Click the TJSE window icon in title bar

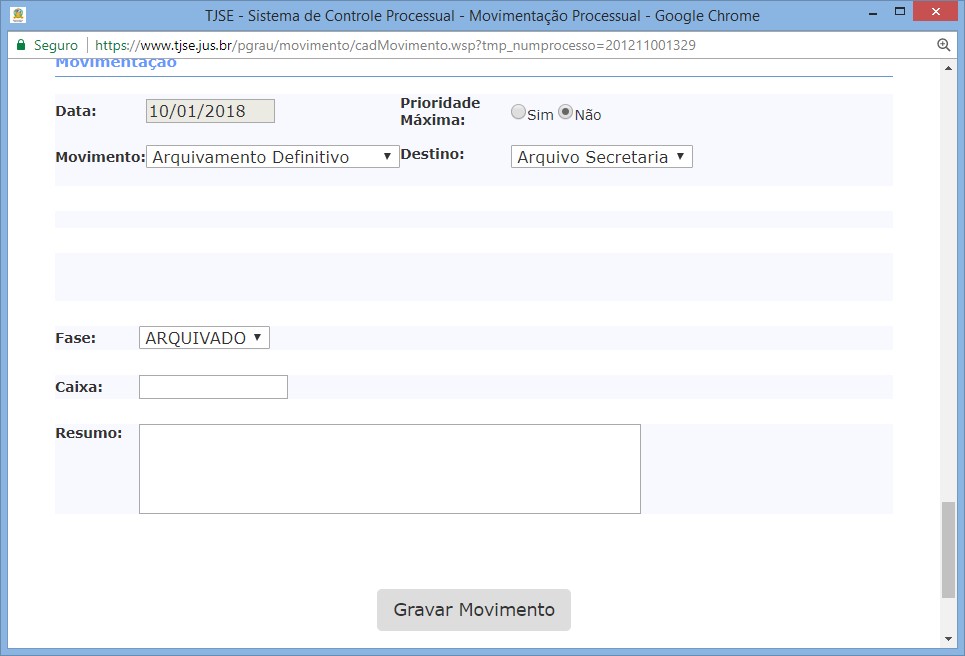point(18,15)
